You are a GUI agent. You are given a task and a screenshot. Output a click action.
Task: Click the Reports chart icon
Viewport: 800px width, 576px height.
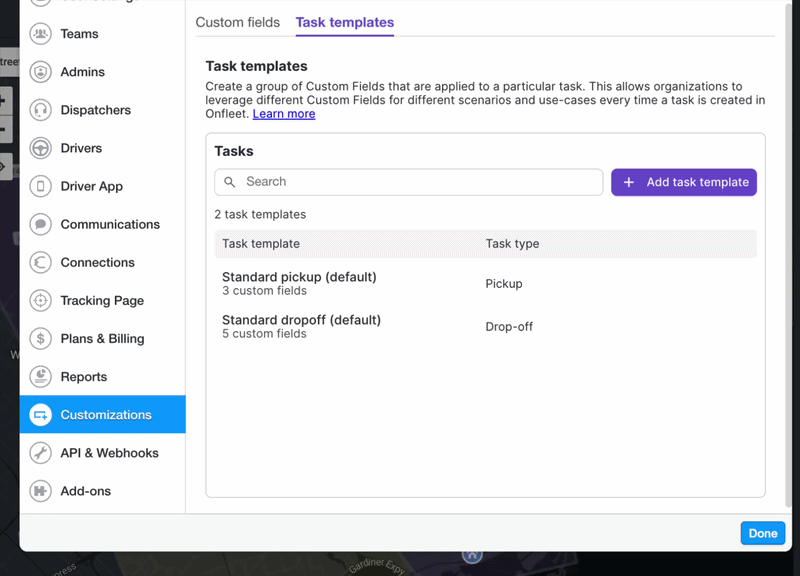coord(40,377)
